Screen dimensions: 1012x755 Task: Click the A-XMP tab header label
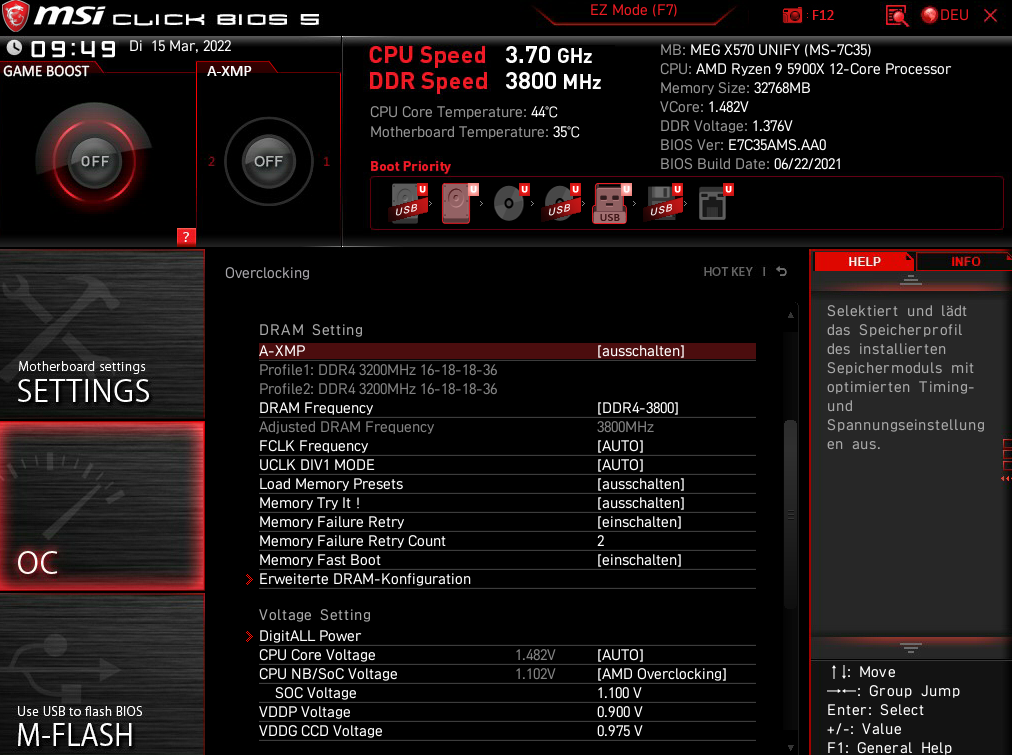[x=229, y=71]
